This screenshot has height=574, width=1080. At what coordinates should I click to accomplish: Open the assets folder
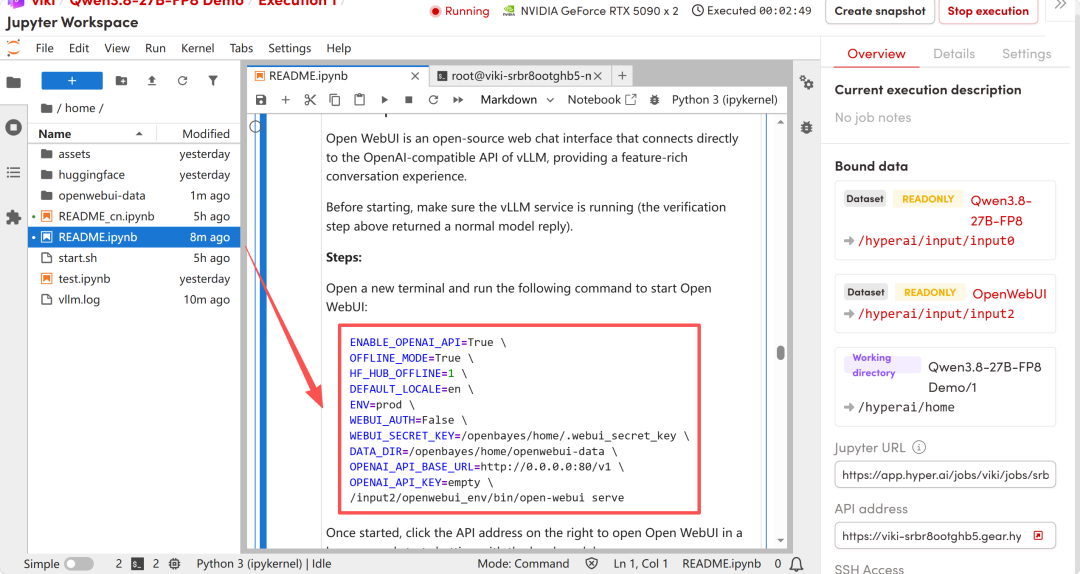coord(134,154)
